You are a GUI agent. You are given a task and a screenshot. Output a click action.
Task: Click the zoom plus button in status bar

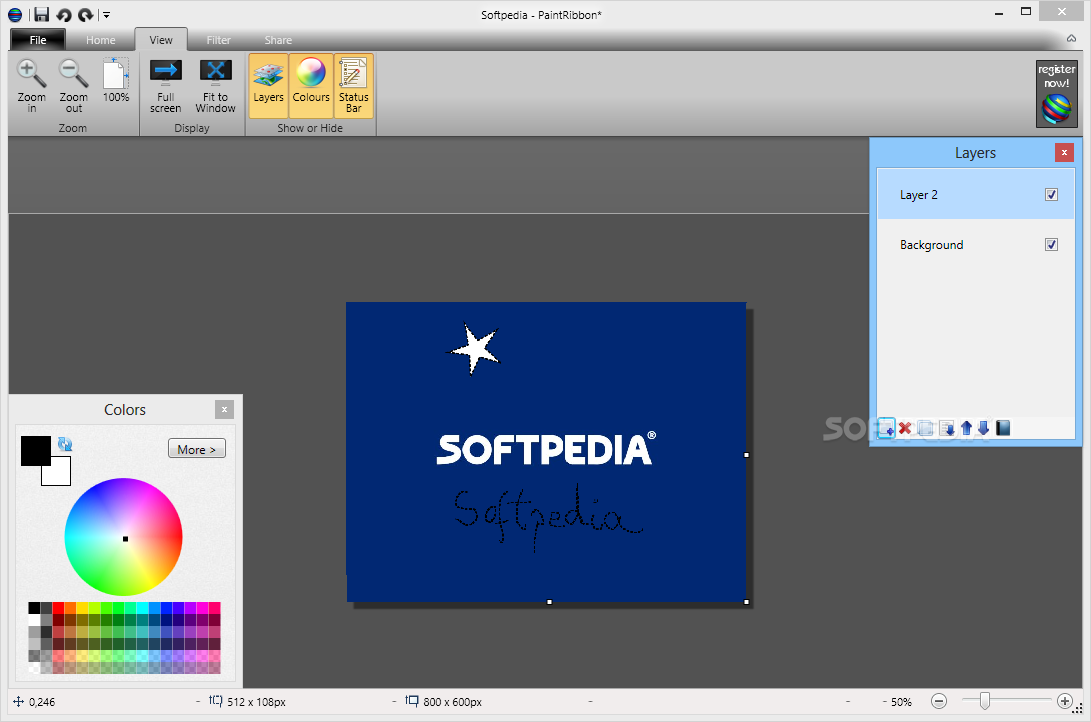(1065, 701)
